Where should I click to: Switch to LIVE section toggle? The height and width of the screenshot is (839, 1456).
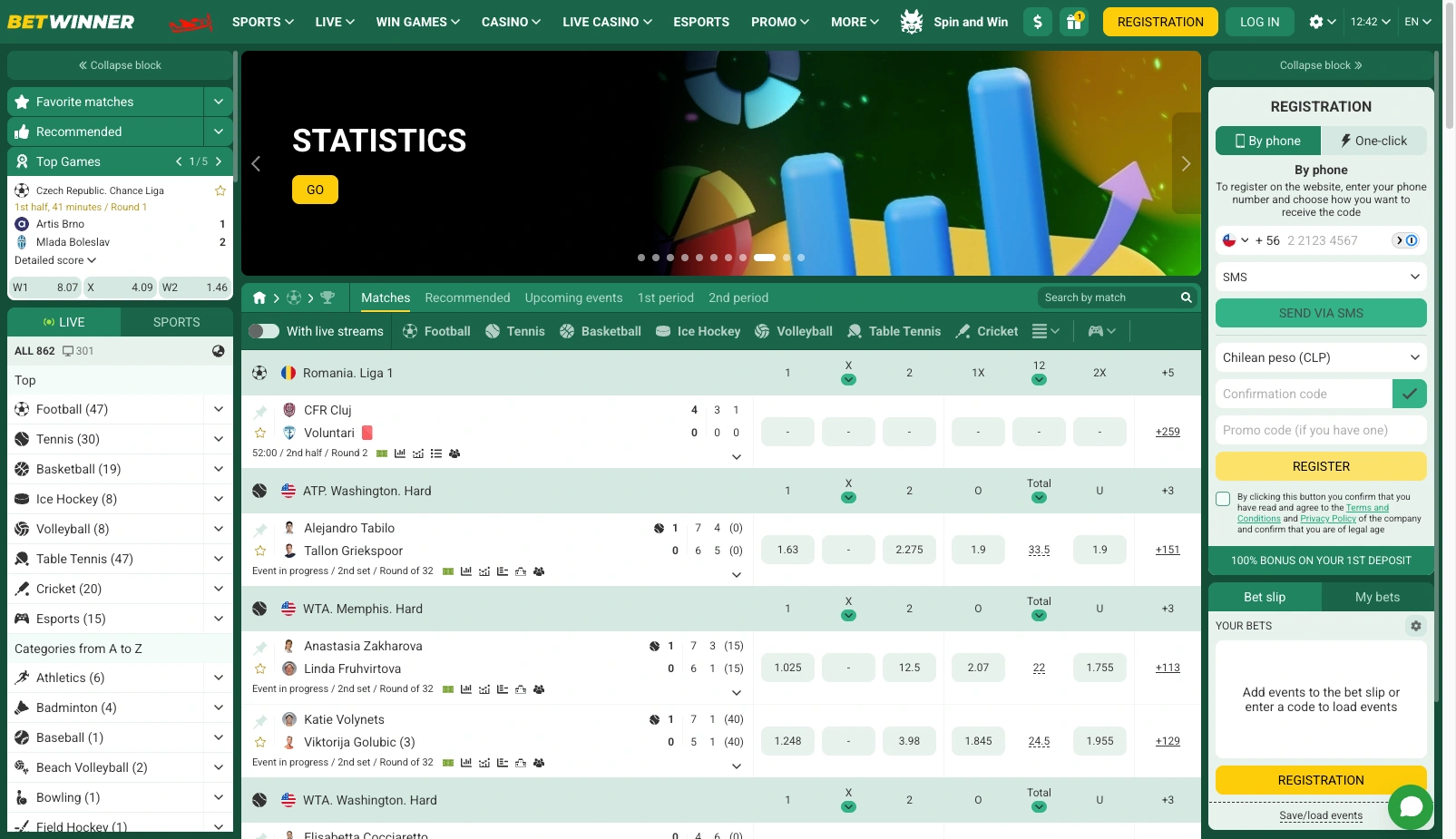point(64,322)
